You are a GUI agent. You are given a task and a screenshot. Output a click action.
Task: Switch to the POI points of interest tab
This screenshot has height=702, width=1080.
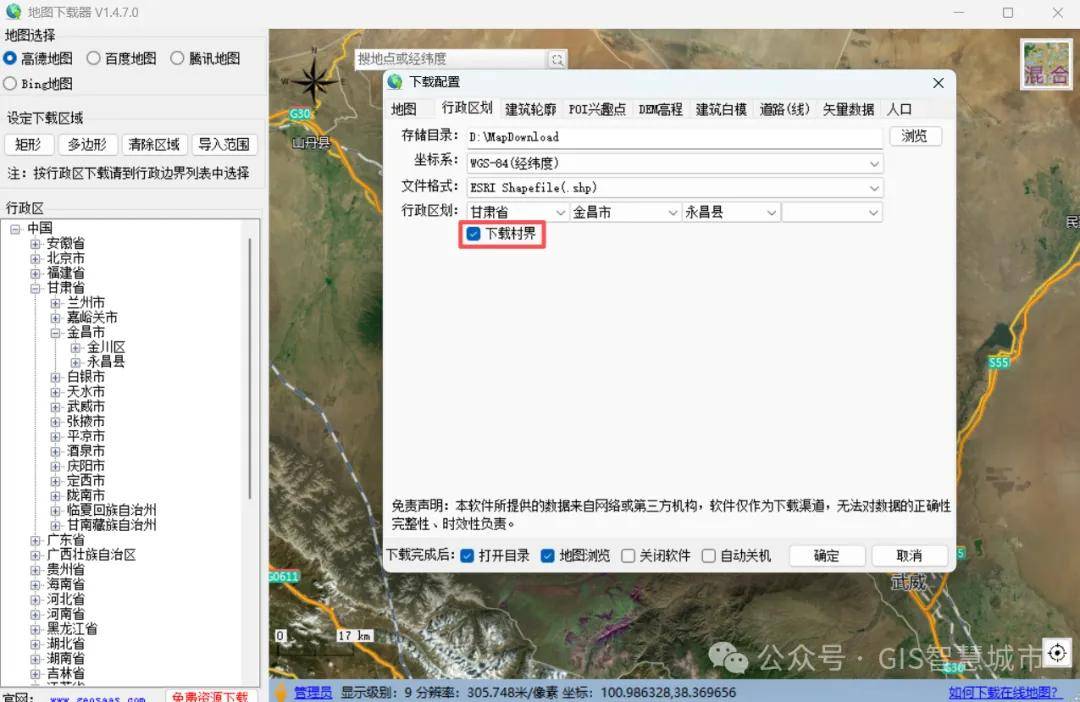[x=597, y=109]
